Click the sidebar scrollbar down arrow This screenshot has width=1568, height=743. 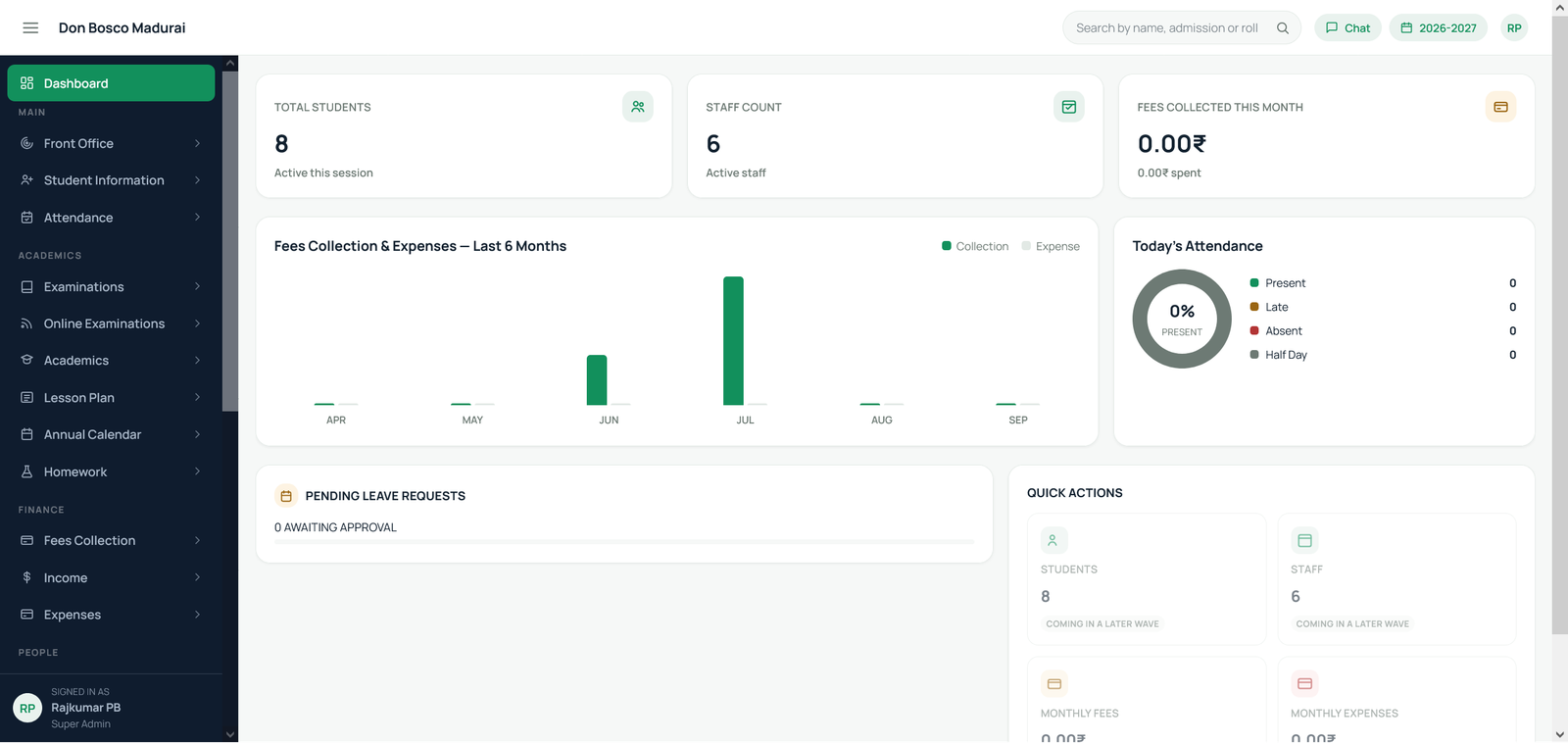pos(230,734)
